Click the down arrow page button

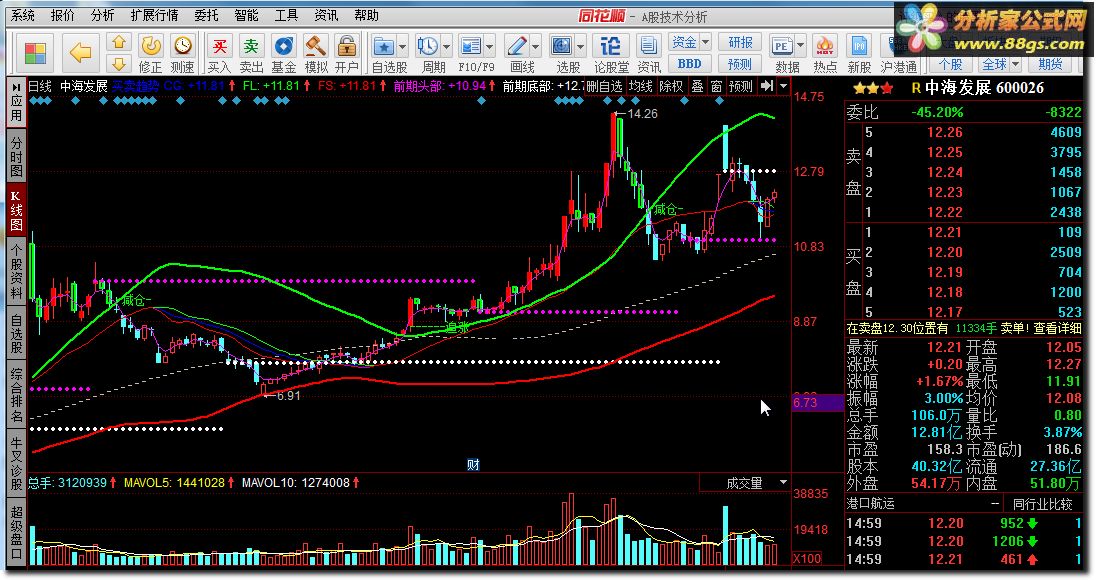[119, 64]
